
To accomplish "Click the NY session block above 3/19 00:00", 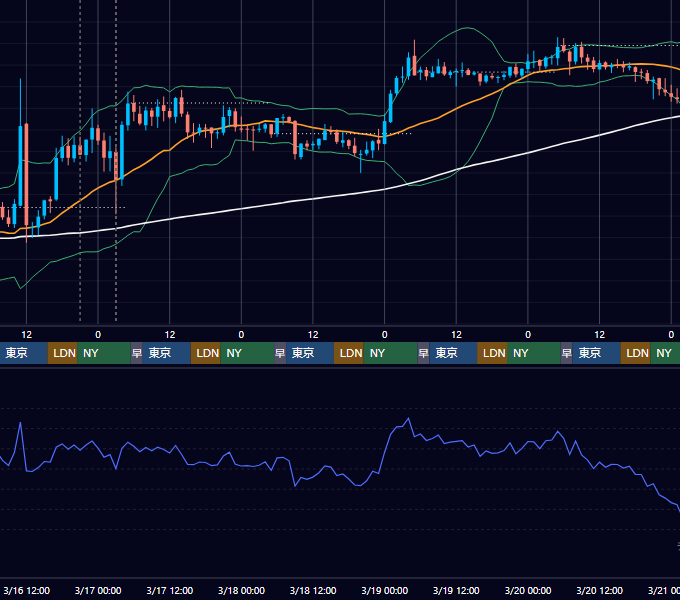I will 390,353.
